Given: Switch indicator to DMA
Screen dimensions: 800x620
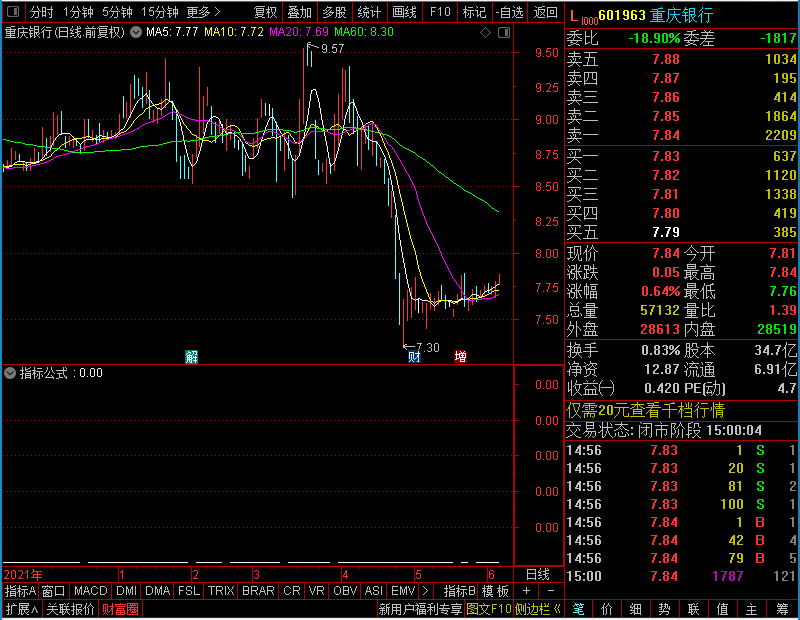Looking at the screenshot, I should 157,591.
